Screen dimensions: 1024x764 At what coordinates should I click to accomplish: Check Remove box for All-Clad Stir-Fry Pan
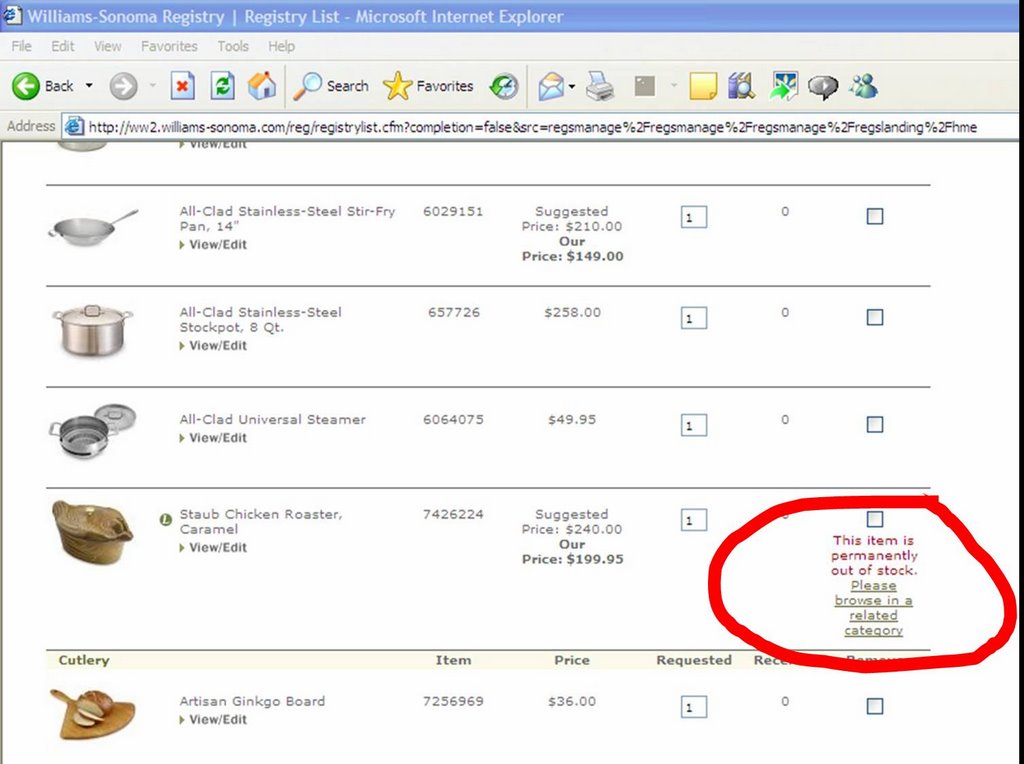click(x=874, y=216)
